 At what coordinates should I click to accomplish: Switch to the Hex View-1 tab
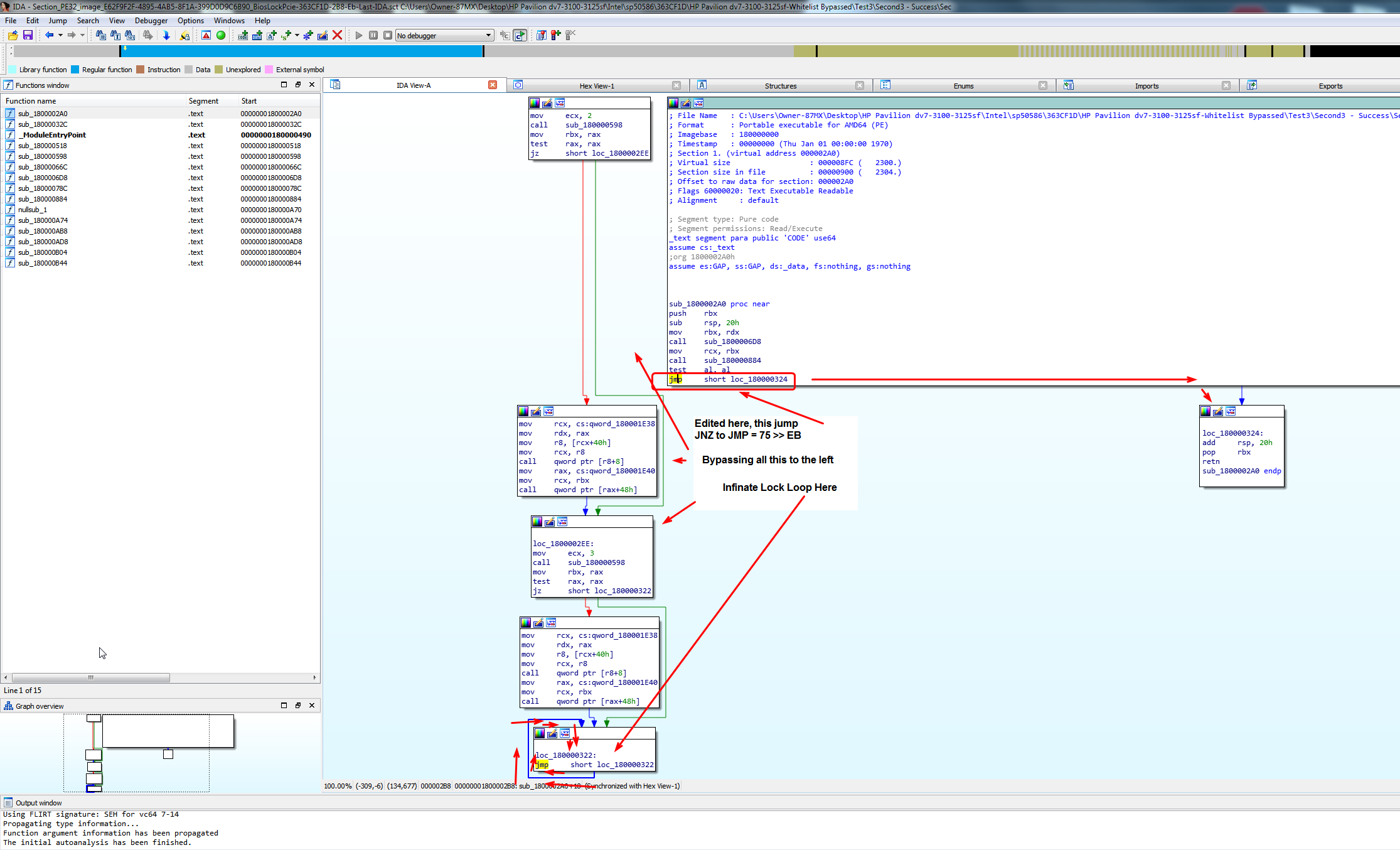[597, 86]
